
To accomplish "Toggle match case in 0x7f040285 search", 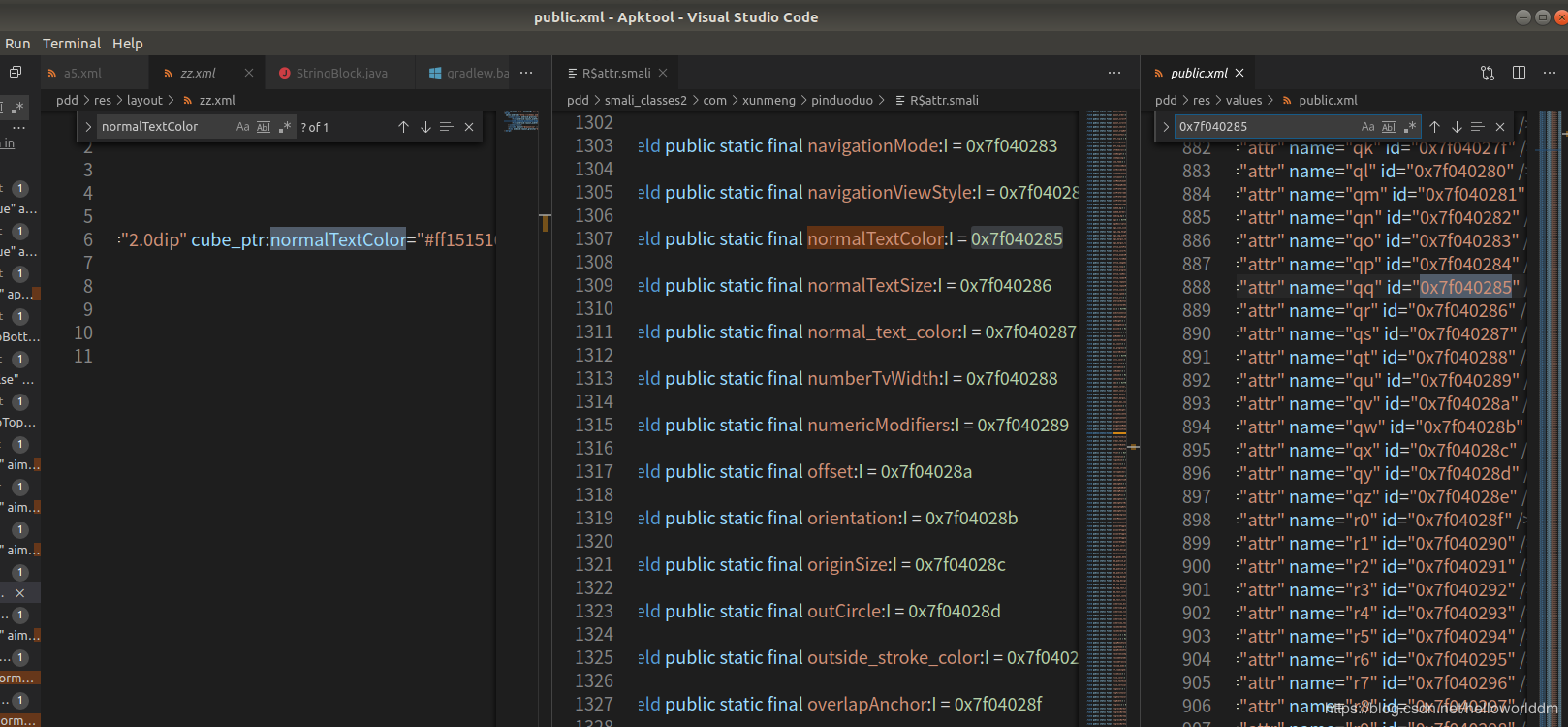I will [x=1368, y=127].
